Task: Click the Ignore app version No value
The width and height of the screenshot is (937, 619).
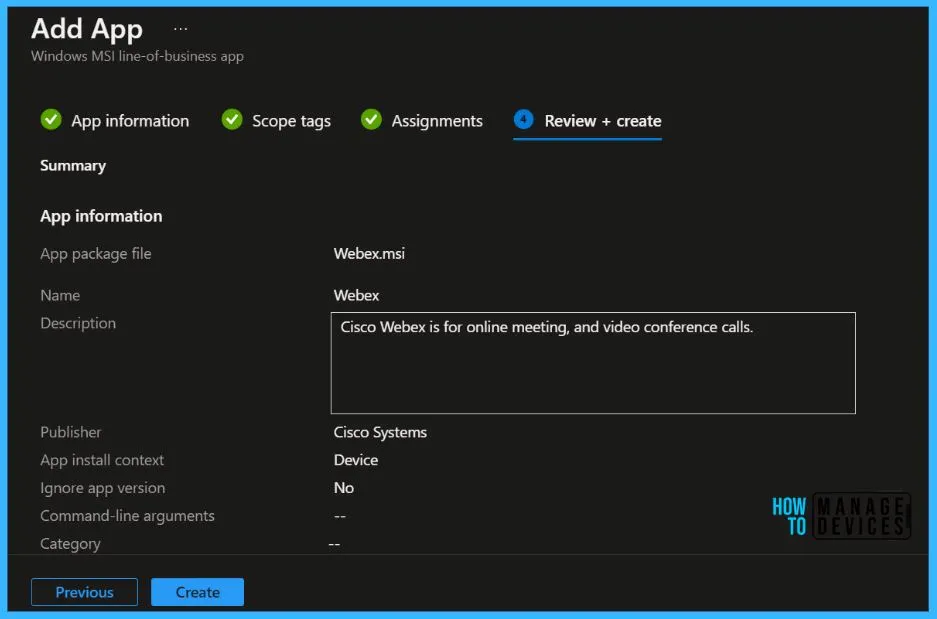Action: pyautogui.click(x=344, y=488)
